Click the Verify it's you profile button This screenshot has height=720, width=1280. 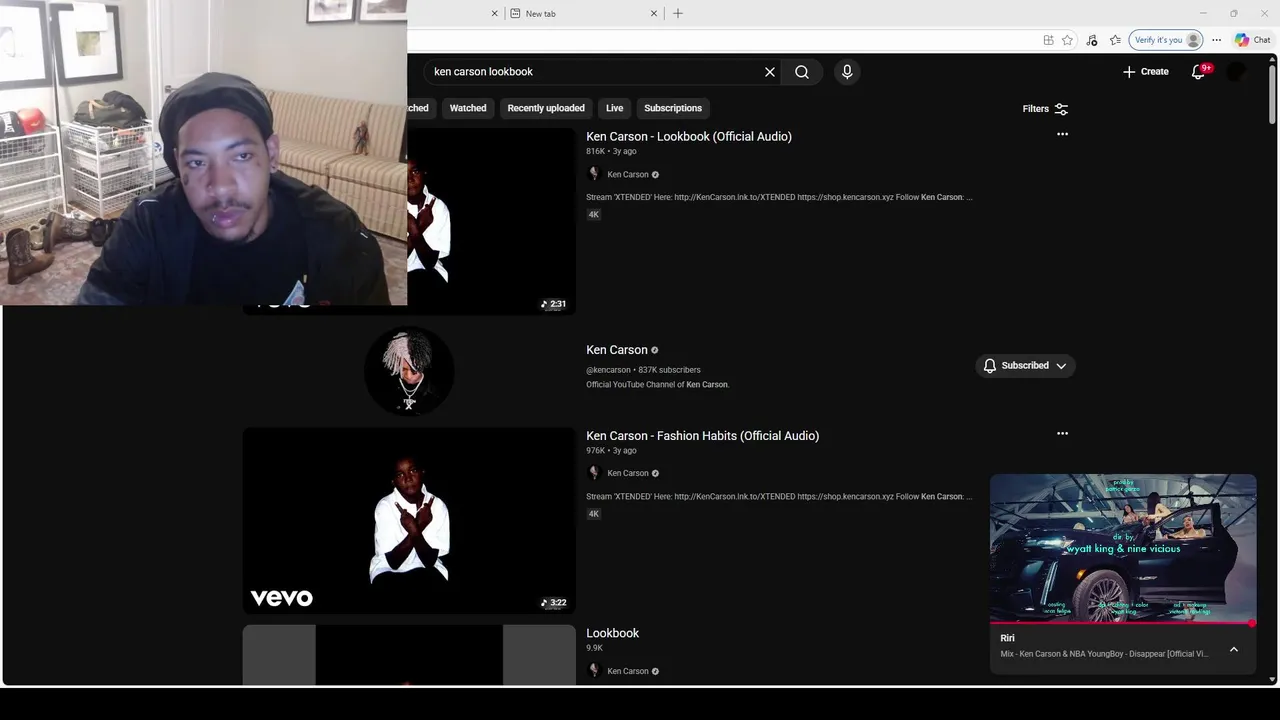pyautogui.click(x=1166, y=40)
